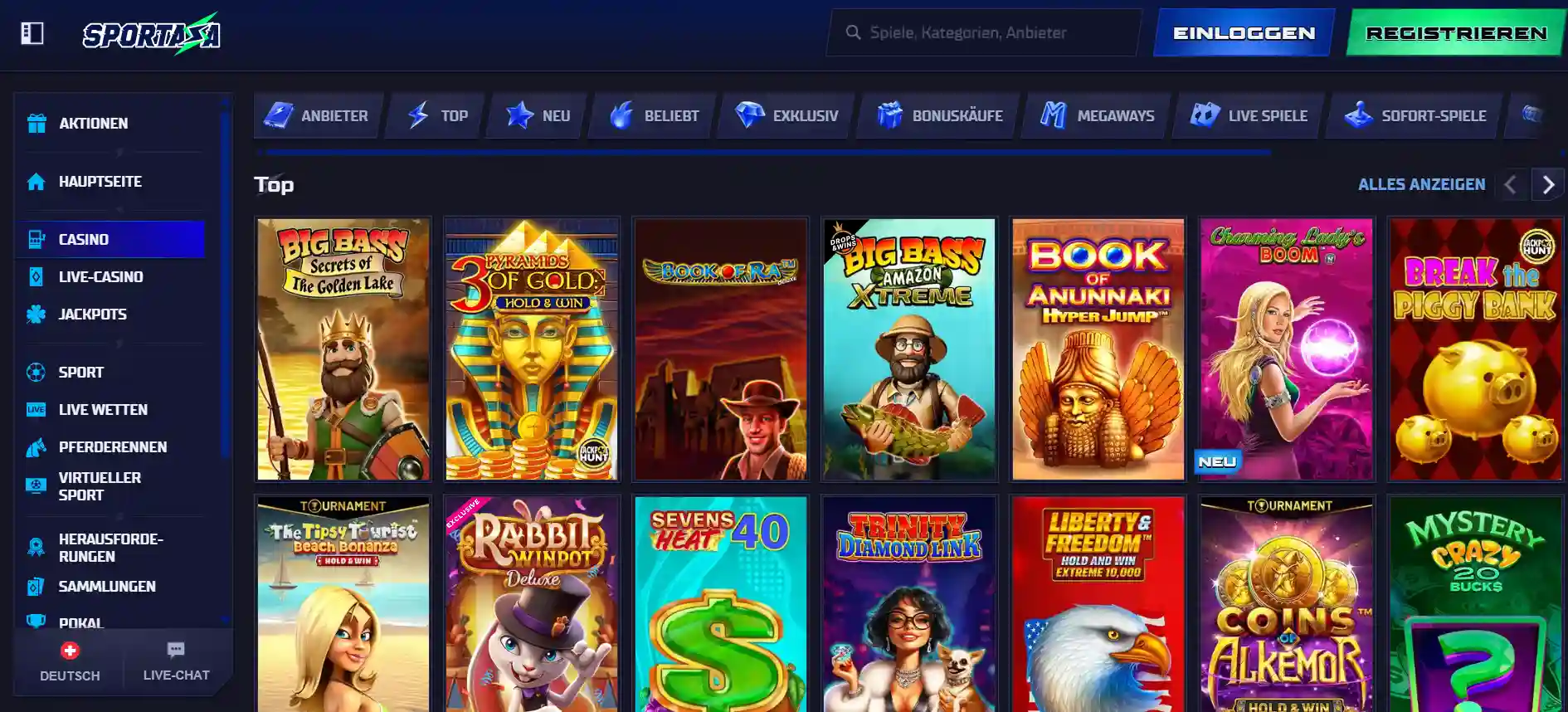1568x712 pixels.
Task: Open the Live Spiele tab
Action: pos(1249,115)
